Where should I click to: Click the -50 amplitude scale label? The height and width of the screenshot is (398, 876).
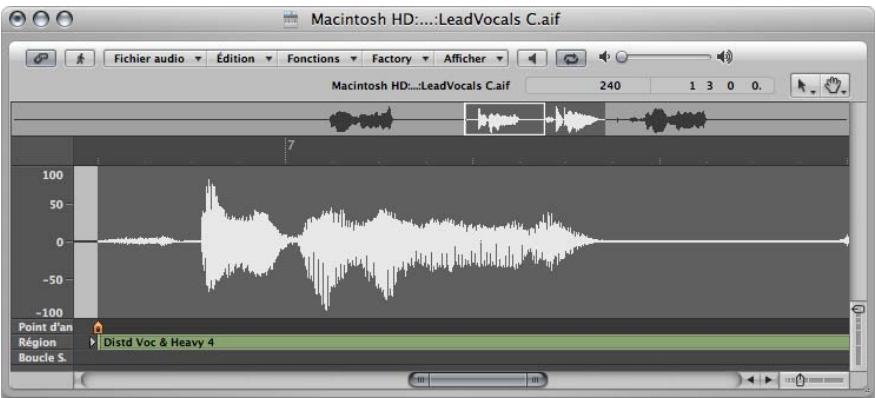coord(52,279)
